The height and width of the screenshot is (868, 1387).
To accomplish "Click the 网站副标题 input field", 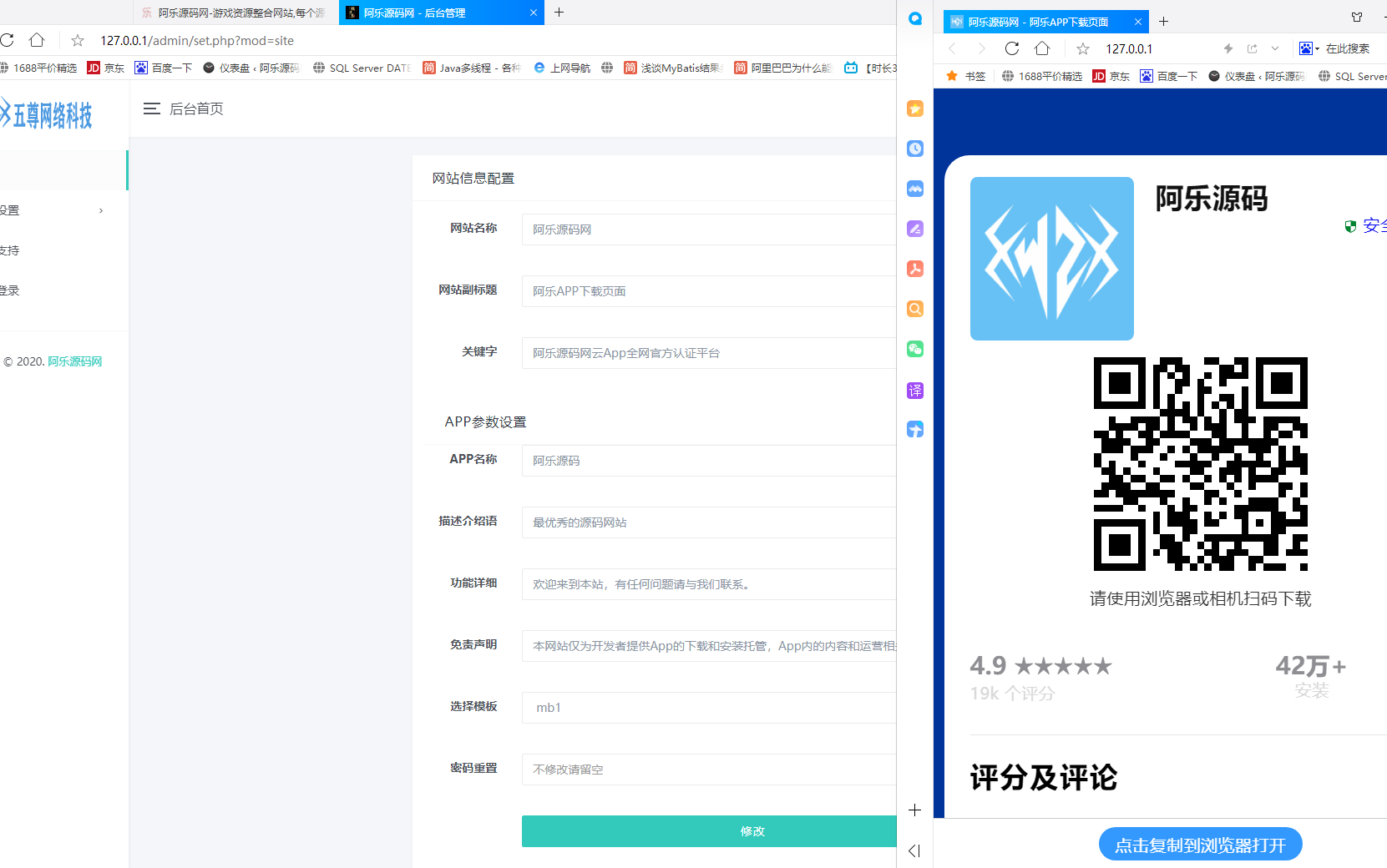I will click(709, 291).
